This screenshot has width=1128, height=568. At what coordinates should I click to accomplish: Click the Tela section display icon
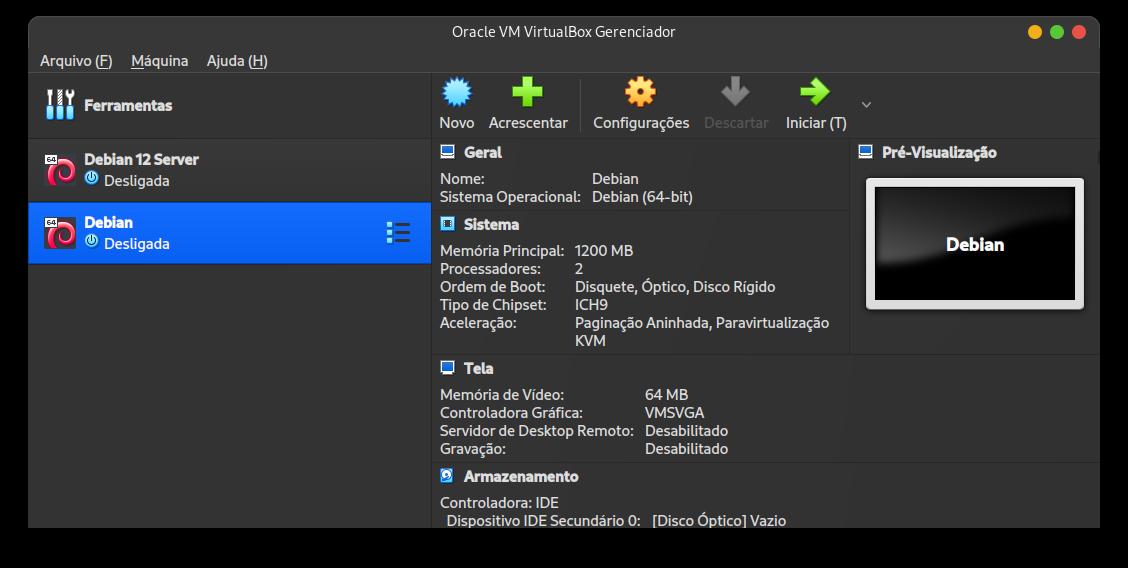coord(447,367)
